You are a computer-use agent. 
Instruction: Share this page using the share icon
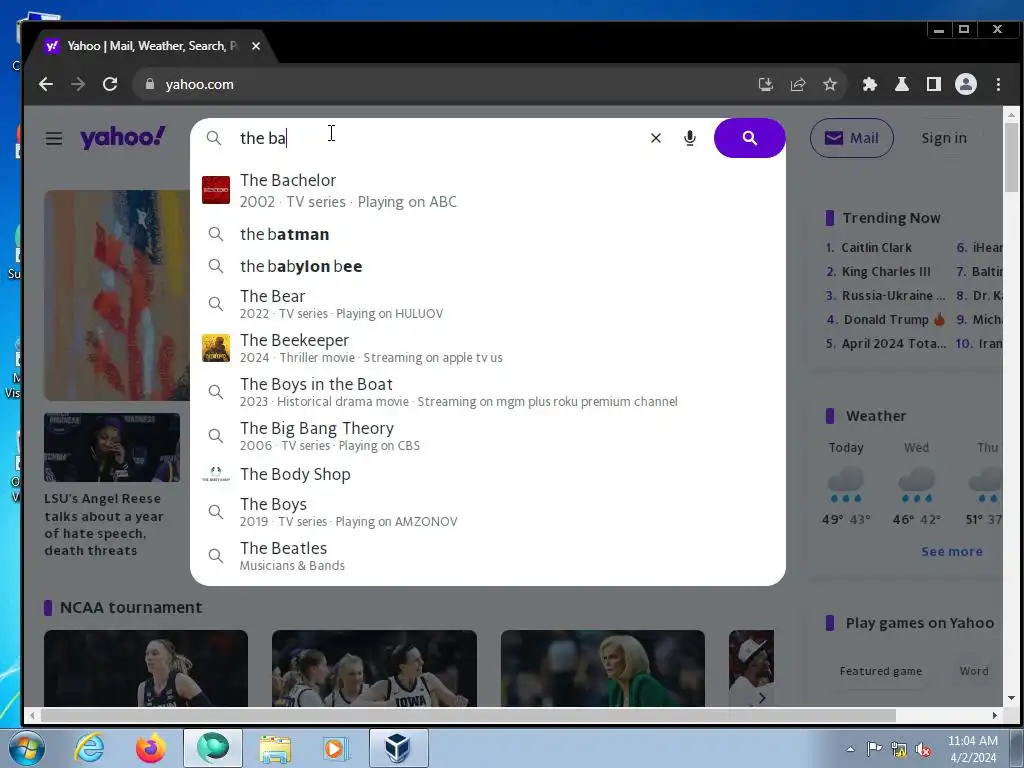click(x=797, y=84)
